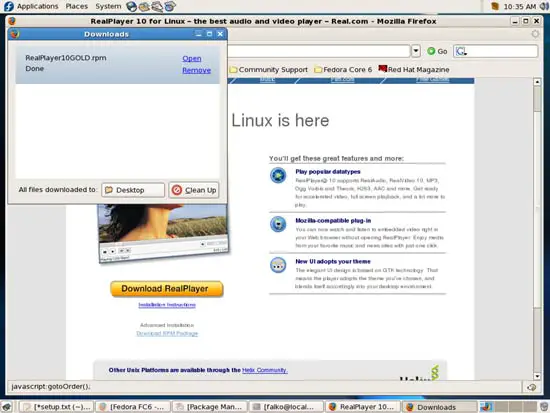Click the RealPlayer screenshot preview image

tap(163, 233)
